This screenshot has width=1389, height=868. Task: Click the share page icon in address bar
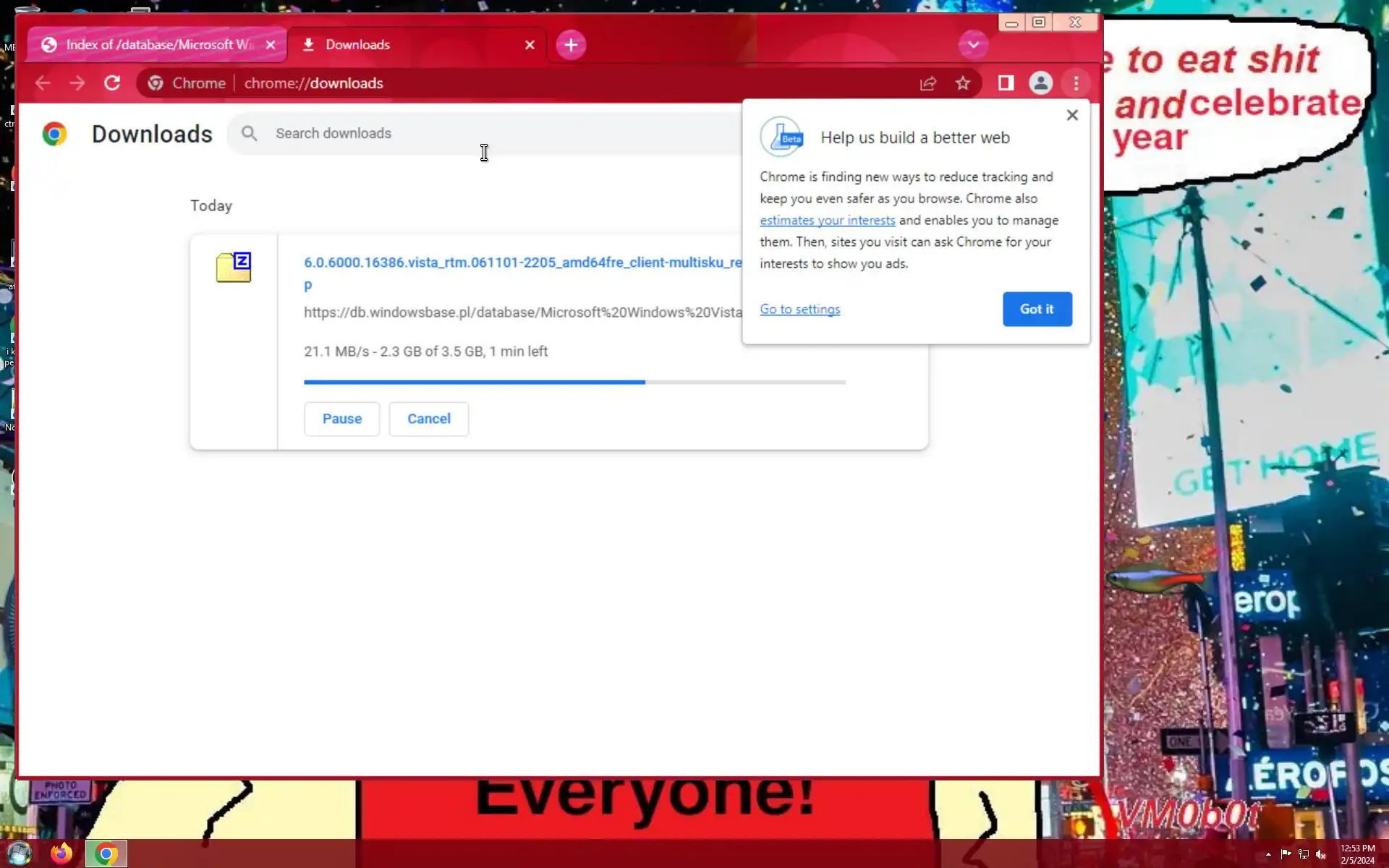927,83
